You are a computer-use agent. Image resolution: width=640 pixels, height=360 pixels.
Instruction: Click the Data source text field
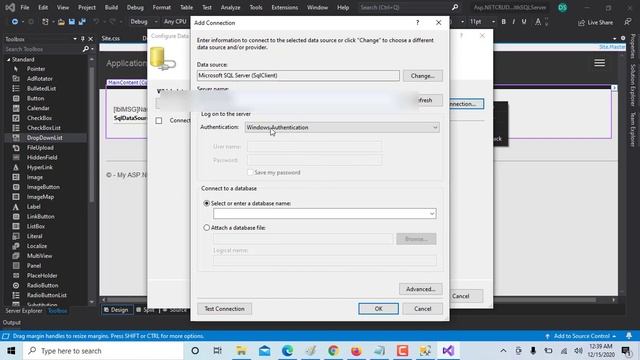point(298,76)
